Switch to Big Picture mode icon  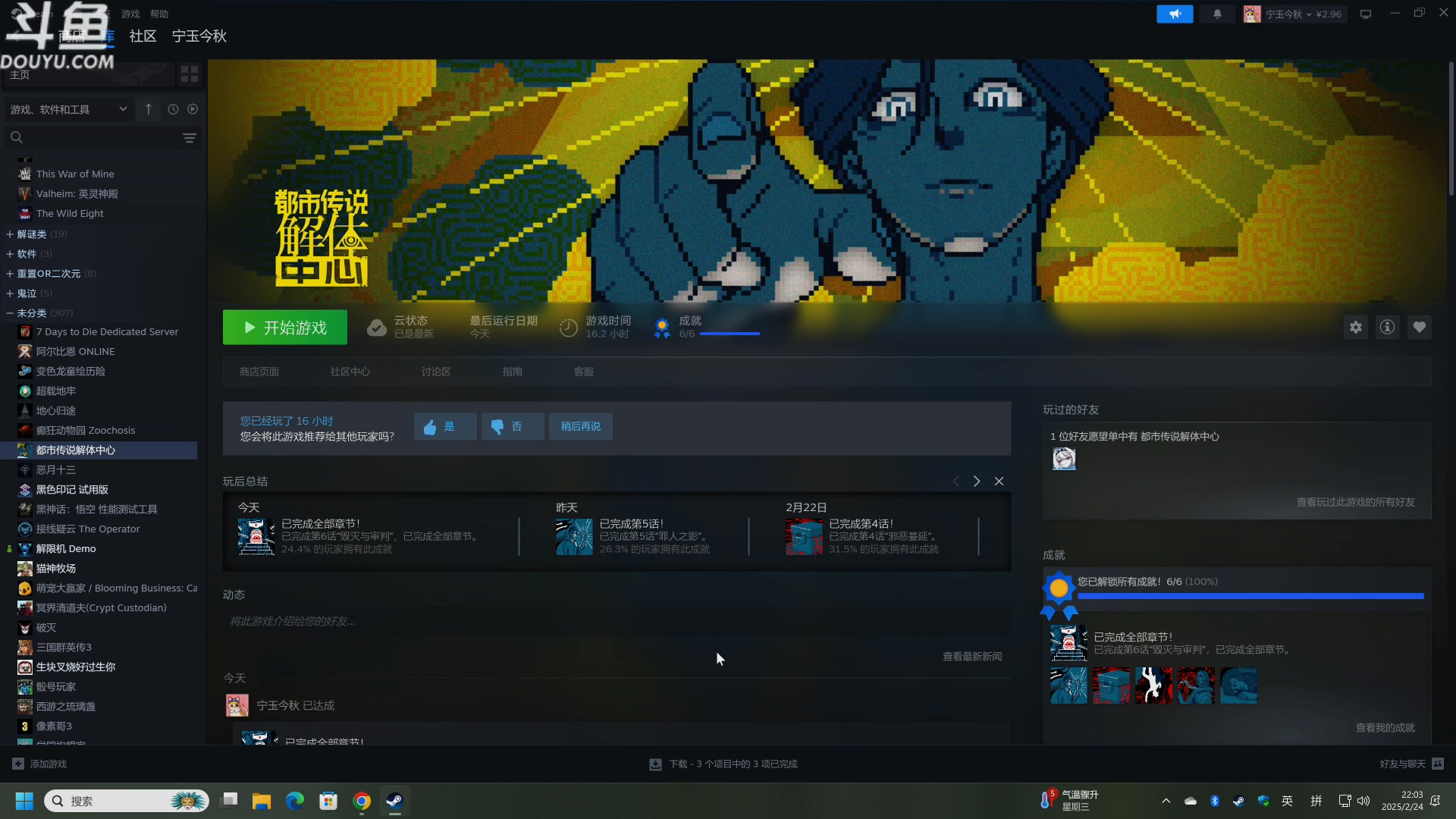click(1366, 14)
